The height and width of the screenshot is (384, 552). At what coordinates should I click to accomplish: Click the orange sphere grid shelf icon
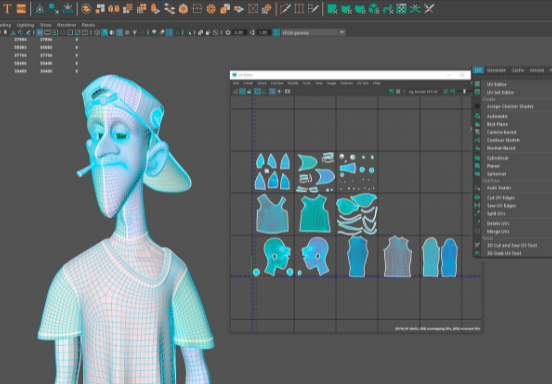click(211, 9)
